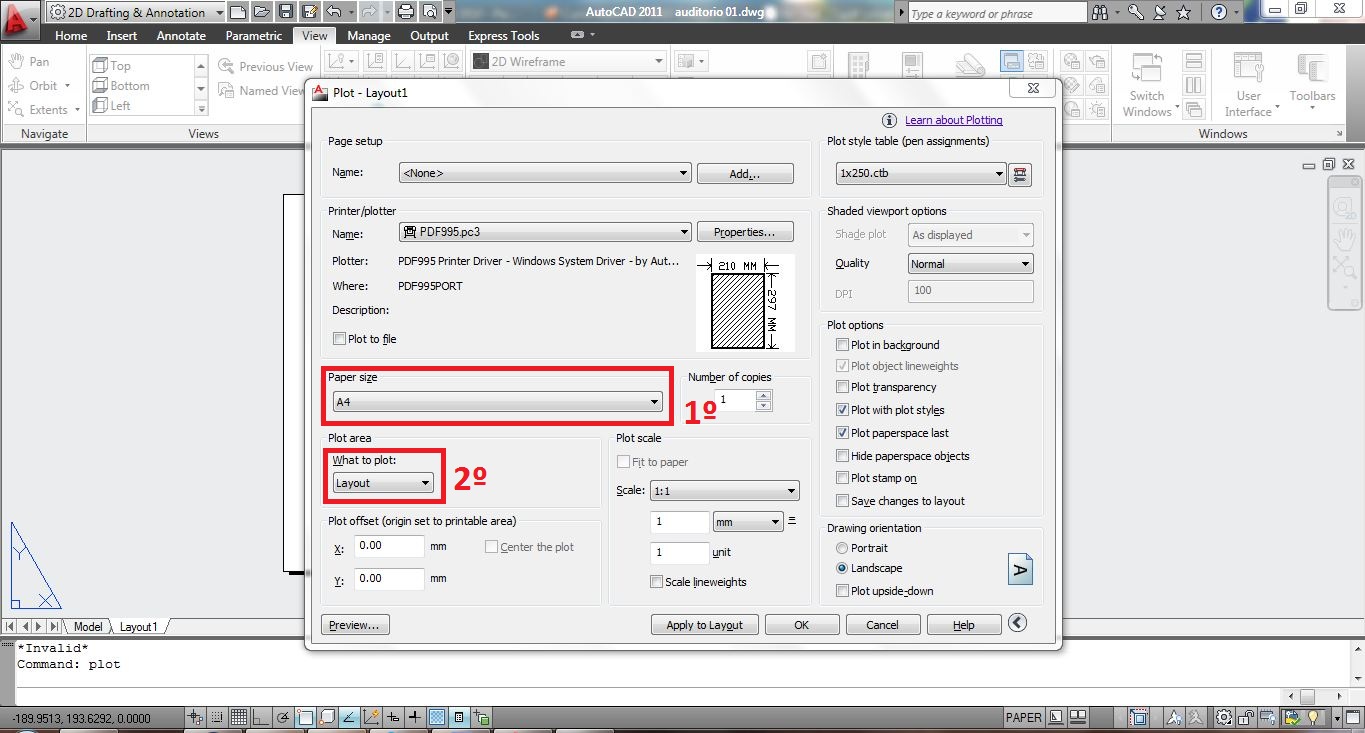1365x733 pixels.
Task: Open the Plot icon in Quick Access toolbar
Action: click(408, 11)
